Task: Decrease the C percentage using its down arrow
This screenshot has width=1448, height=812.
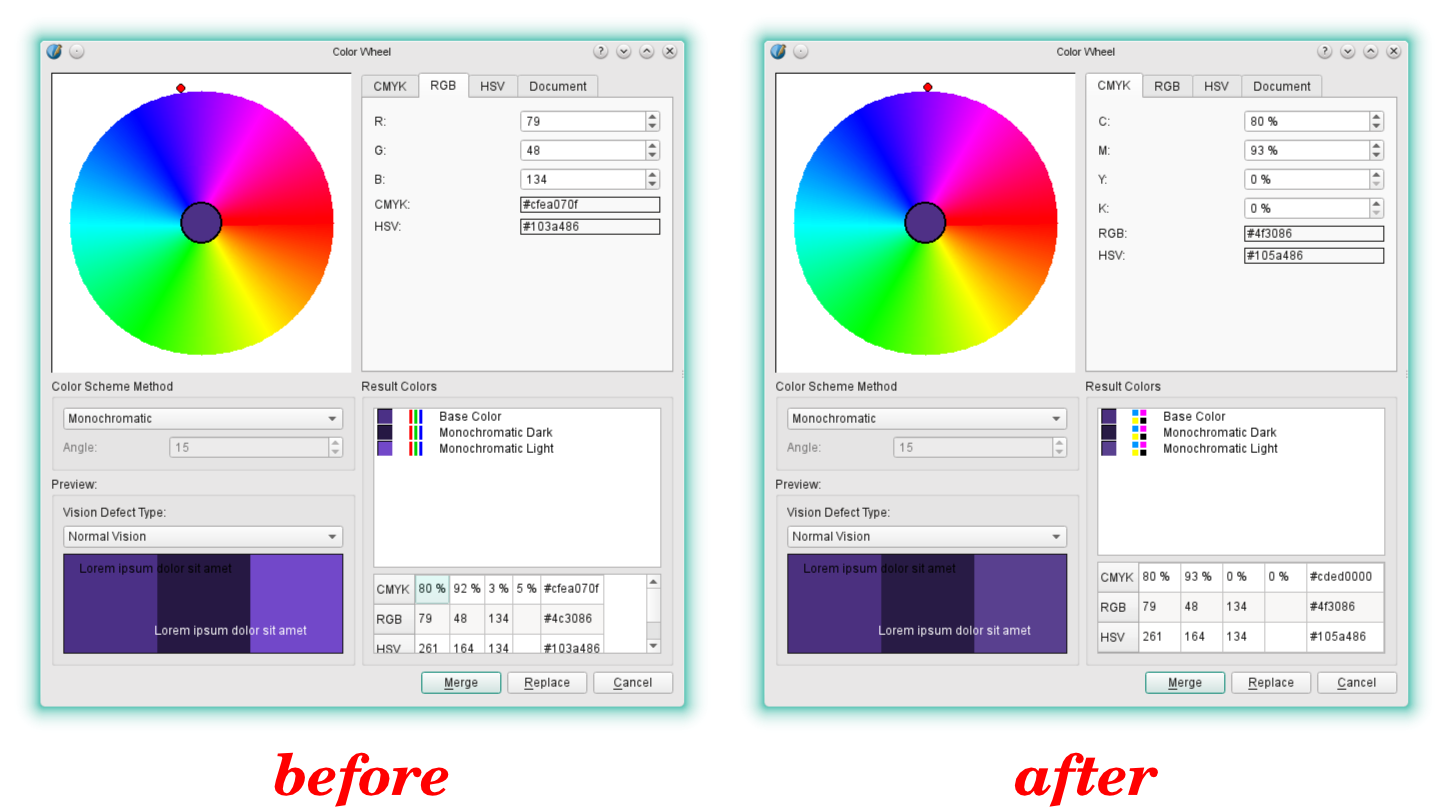Action: [x=1377, y=126]
